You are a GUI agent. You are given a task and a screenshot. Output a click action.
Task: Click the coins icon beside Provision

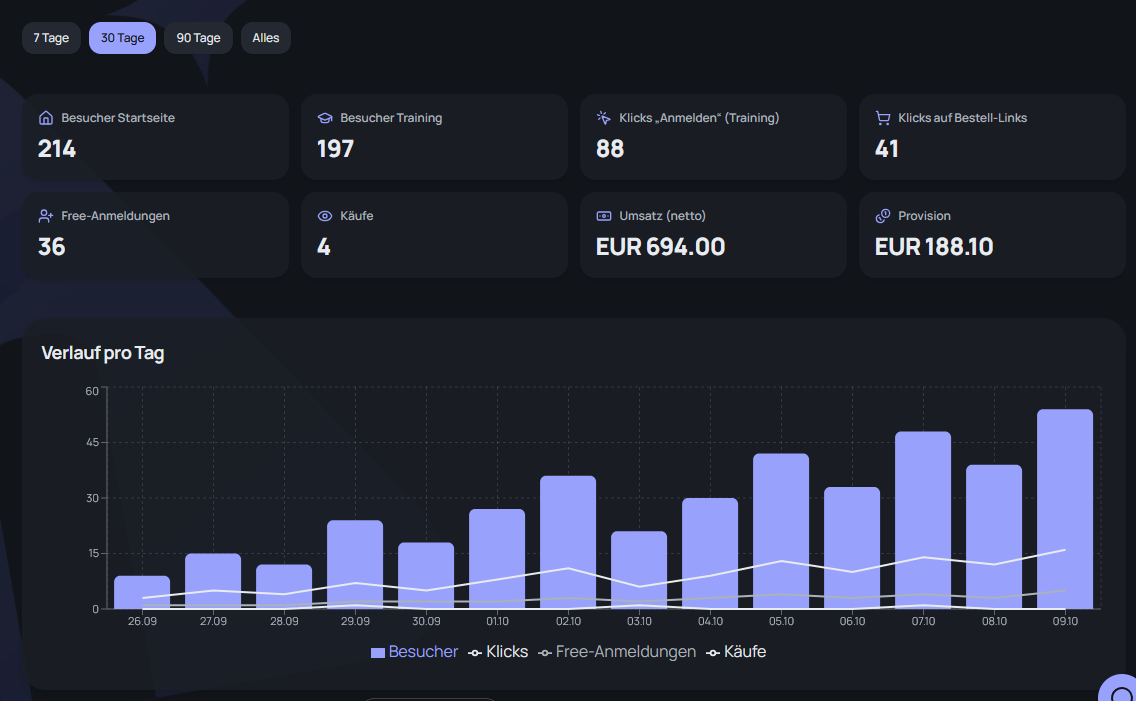click(x=882, y=216)
